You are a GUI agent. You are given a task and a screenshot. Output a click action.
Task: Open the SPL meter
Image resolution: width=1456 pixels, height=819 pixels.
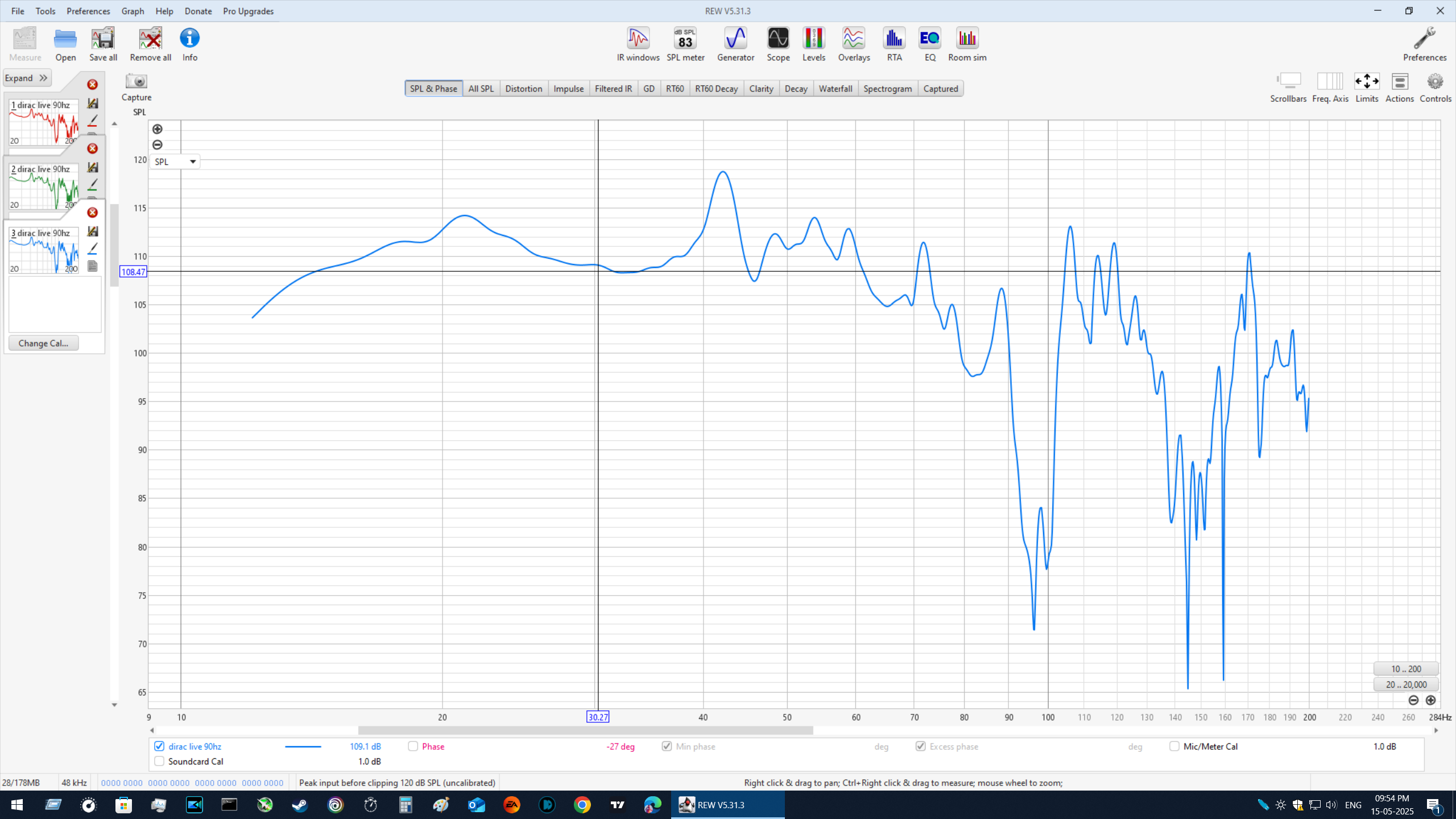coord(685,44)
